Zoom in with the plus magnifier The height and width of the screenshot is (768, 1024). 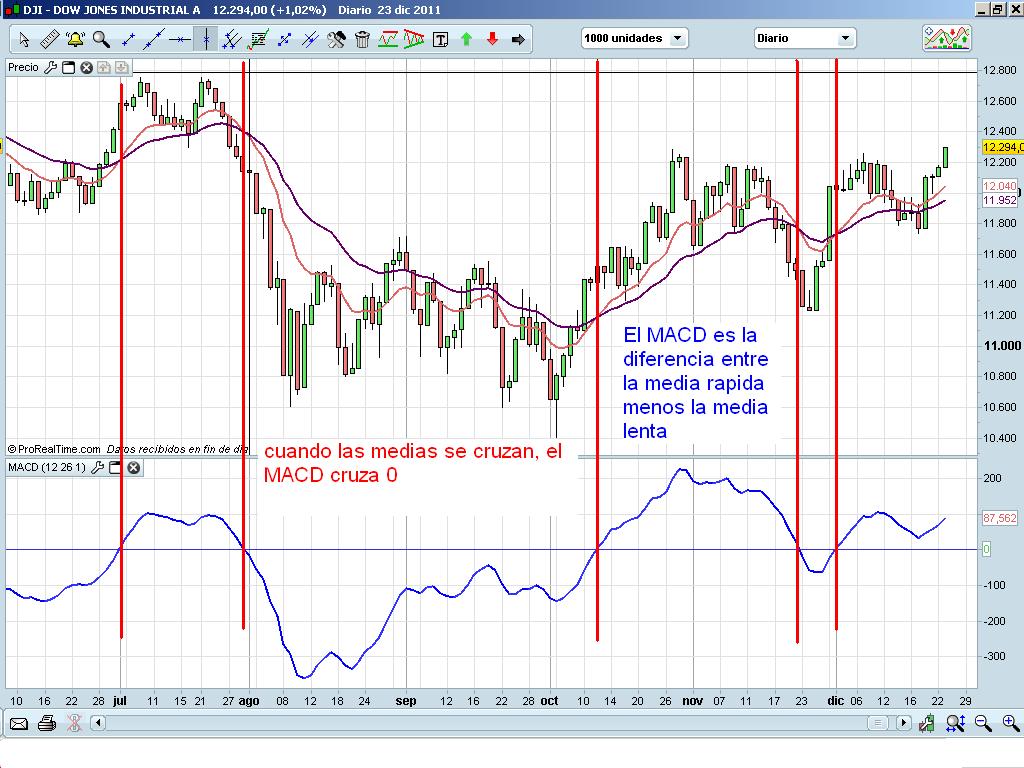pos(1010,723)
